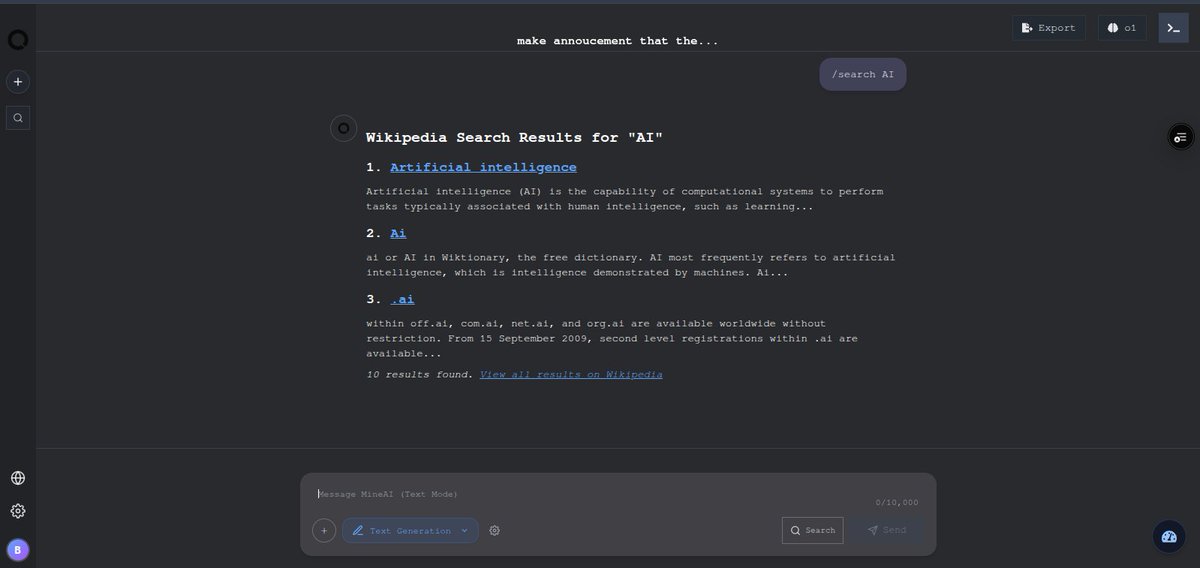
Task: Click the 10 results found text
Action: click(x=420, y=374)
